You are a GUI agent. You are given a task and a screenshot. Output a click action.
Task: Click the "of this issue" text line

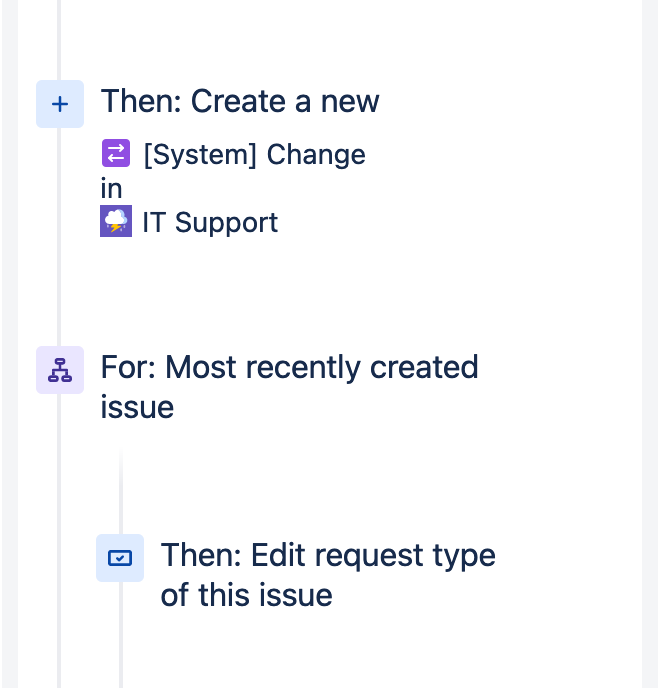click(x=247, y=595)
